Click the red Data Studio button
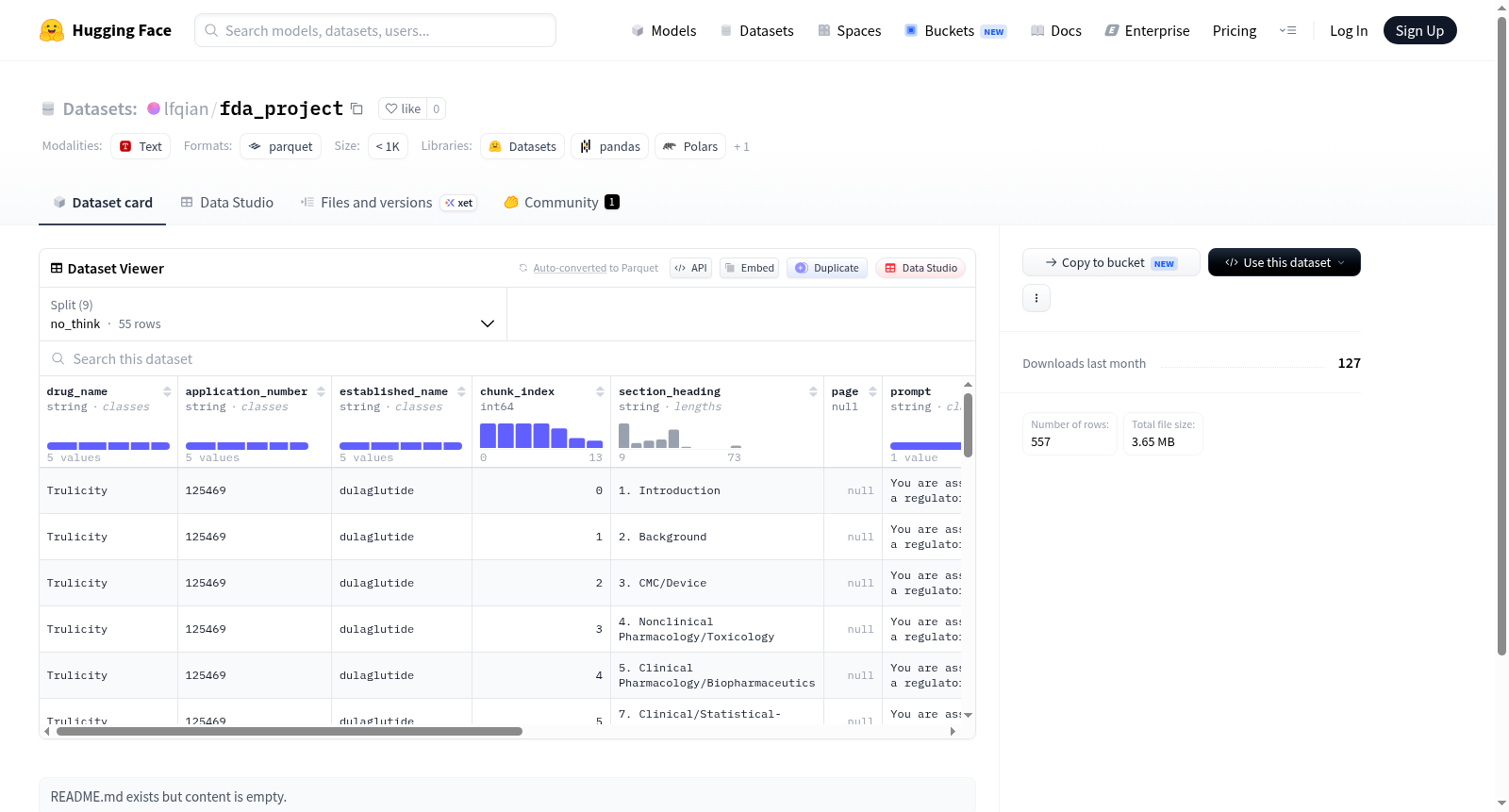This screenshot has width=1509, height=812. pos(920,268)
